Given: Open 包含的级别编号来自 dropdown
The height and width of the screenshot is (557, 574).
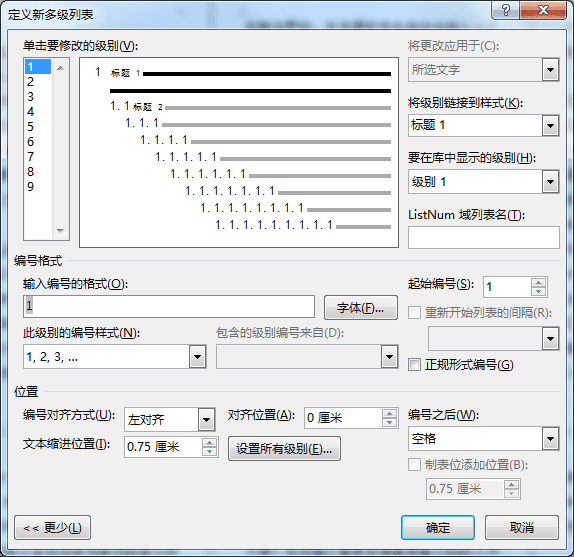Looking at the screenshot, I should click(x=389, y=356).
